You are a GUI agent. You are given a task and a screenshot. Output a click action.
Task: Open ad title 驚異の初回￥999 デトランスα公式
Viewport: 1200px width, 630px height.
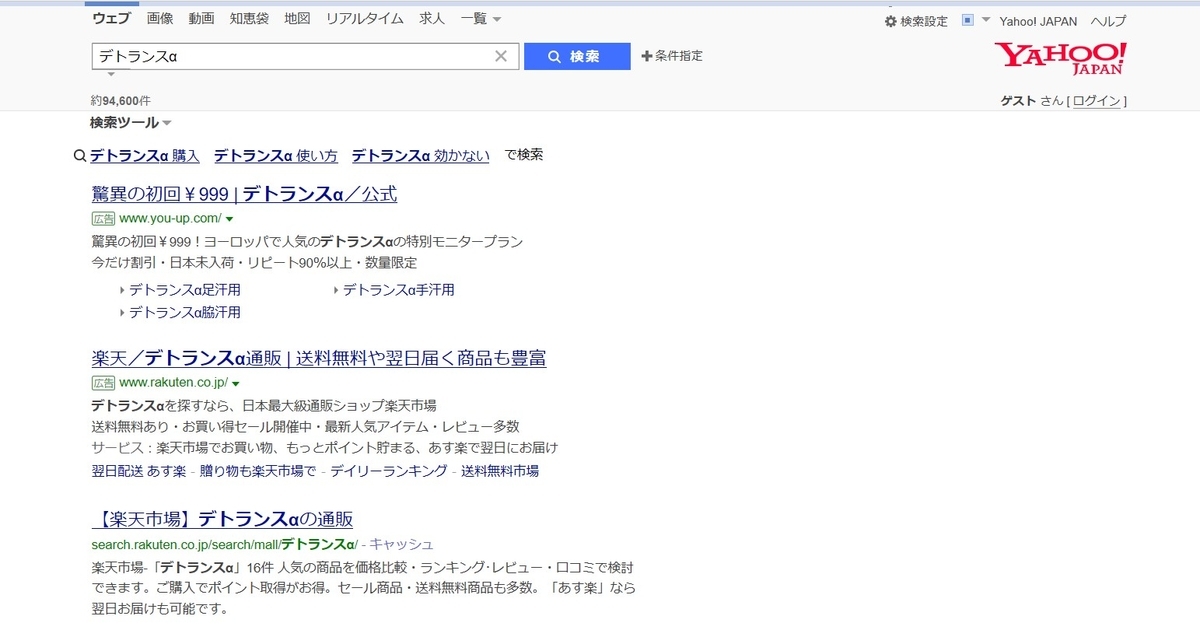coord(244,194)
